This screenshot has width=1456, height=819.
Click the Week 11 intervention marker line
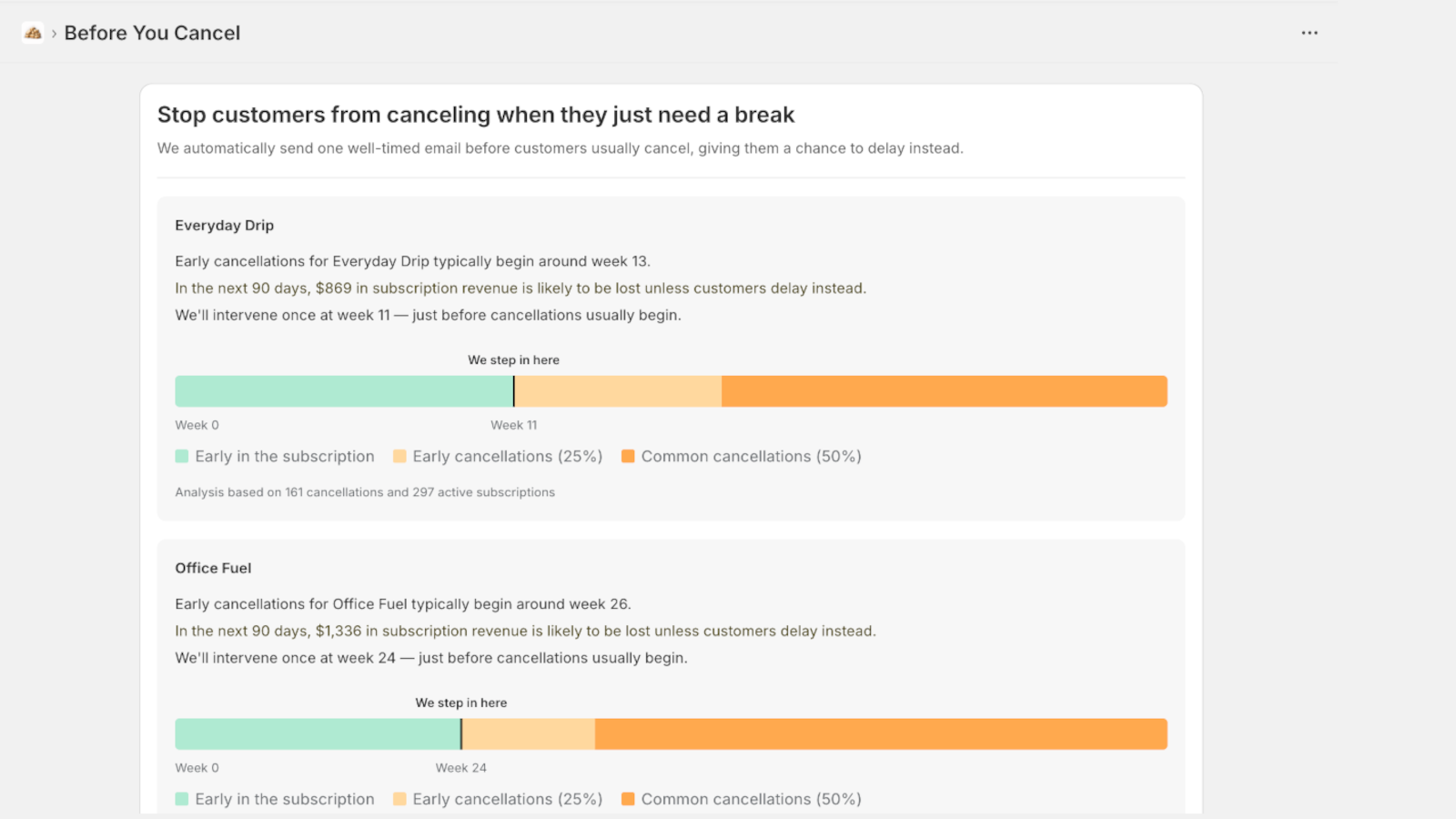pyautogui.click(x=514, y=391)
